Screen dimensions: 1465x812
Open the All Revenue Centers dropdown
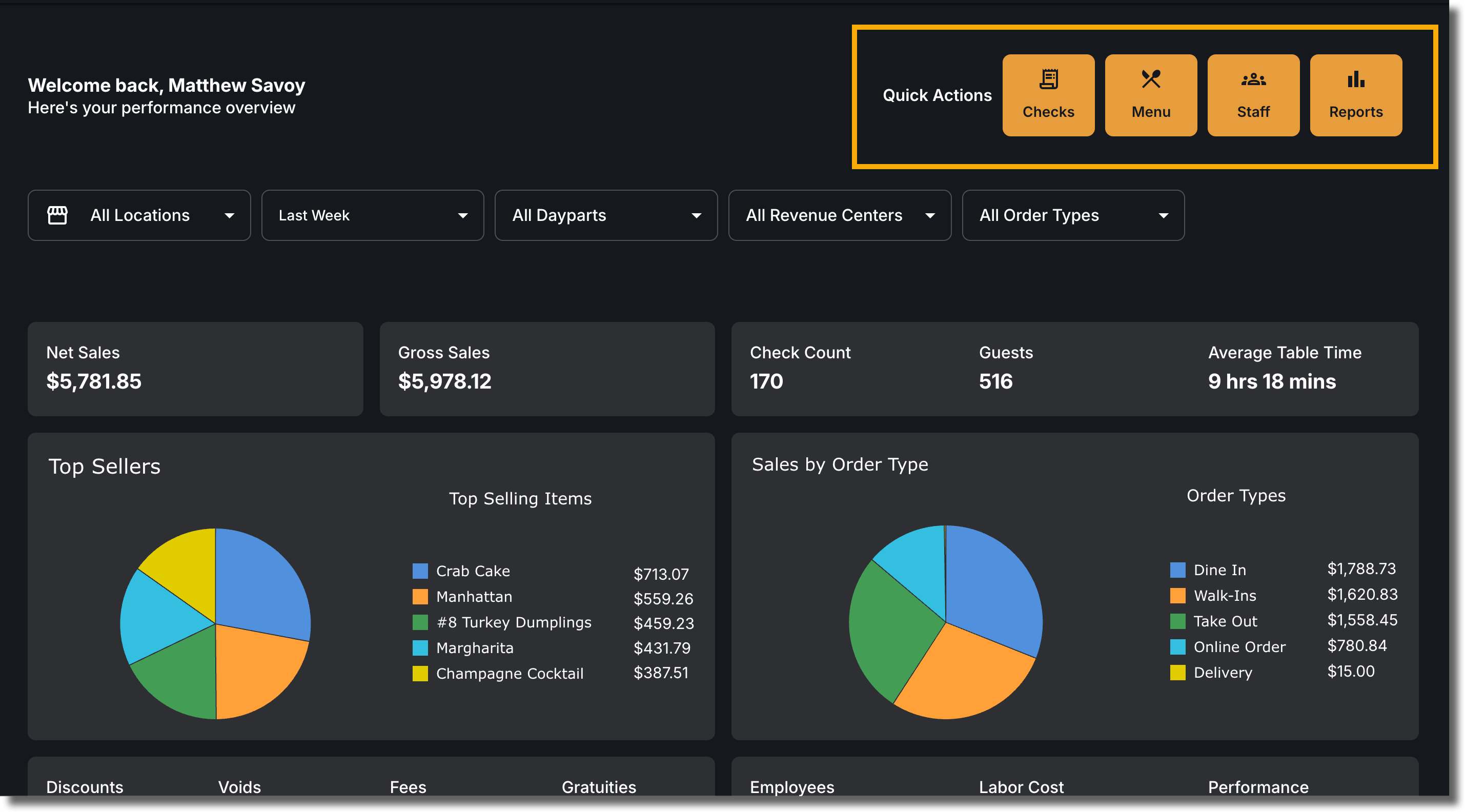(x=840, y=215)
